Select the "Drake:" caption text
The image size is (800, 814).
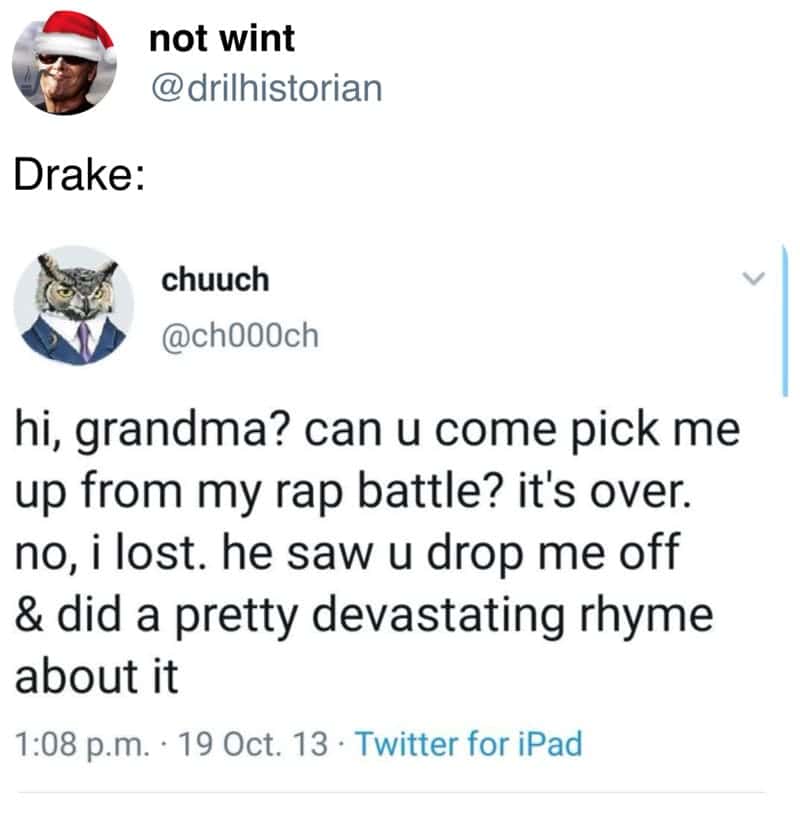click(78, 175)
